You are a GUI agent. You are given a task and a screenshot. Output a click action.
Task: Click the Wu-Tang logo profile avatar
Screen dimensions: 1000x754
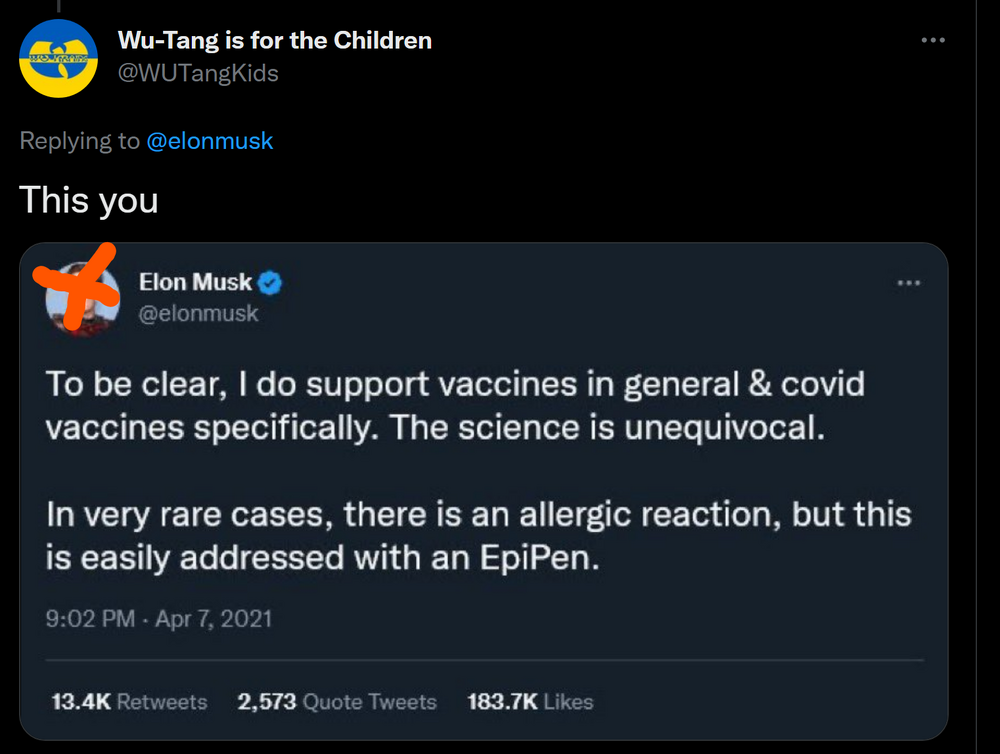(x=59, y=58)
